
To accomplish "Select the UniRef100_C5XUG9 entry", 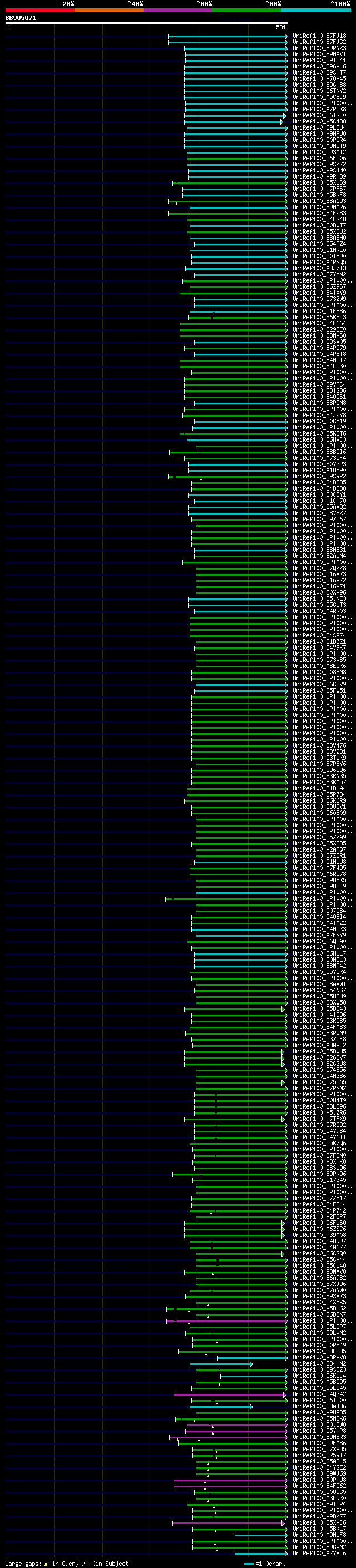I will click(319, 182).
